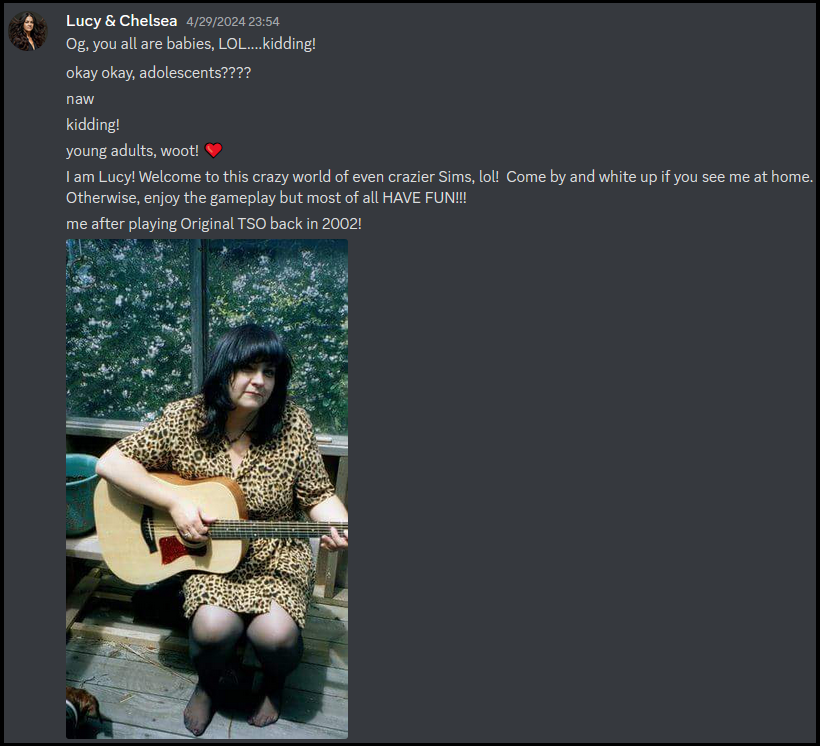The image size is (820, 746).
Task: Open the Lucy & Chelsea profile avatar
Action: pyautogui.click(x=28, y=31)
